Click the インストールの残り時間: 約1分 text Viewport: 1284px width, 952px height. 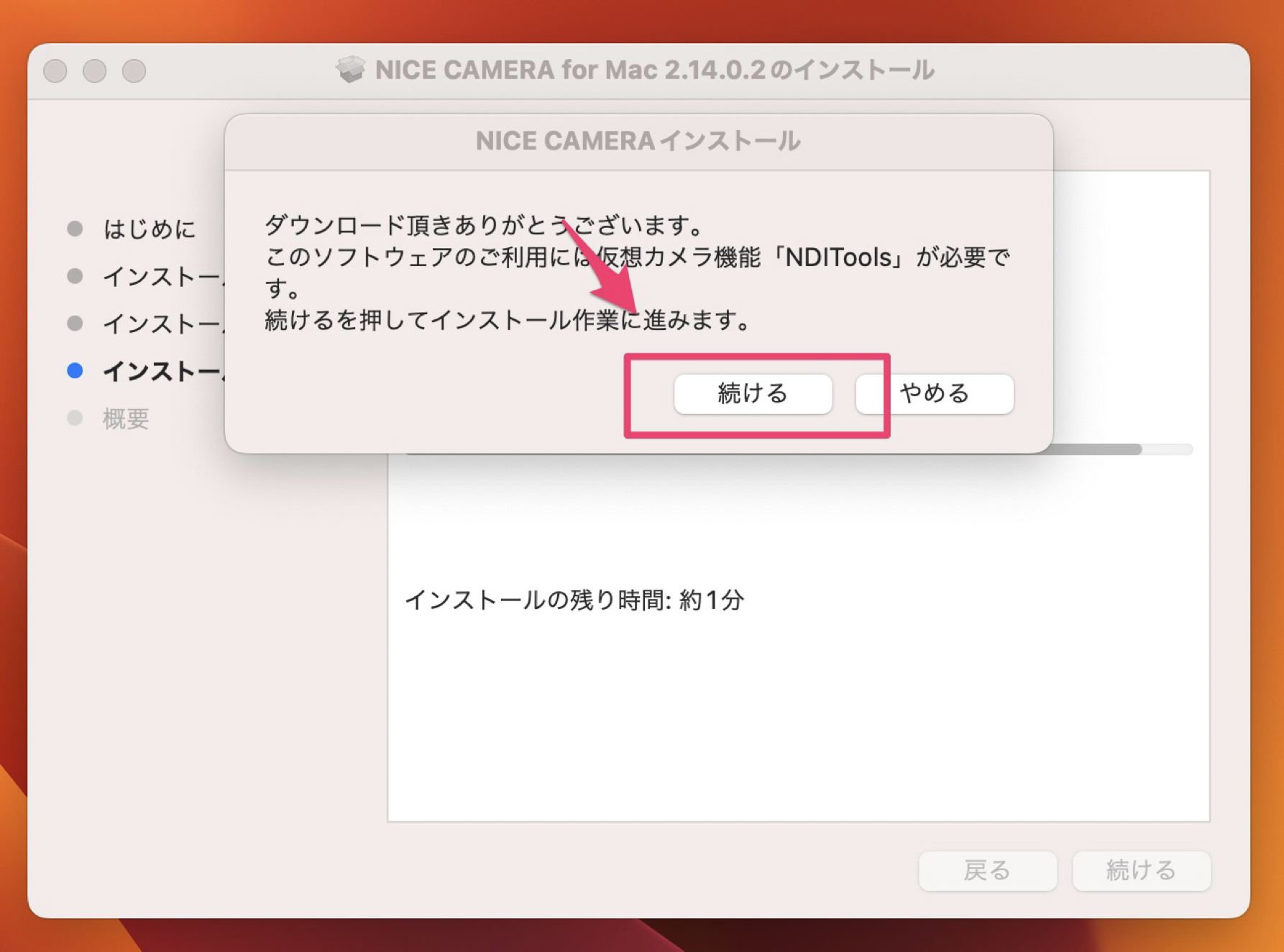574,599
